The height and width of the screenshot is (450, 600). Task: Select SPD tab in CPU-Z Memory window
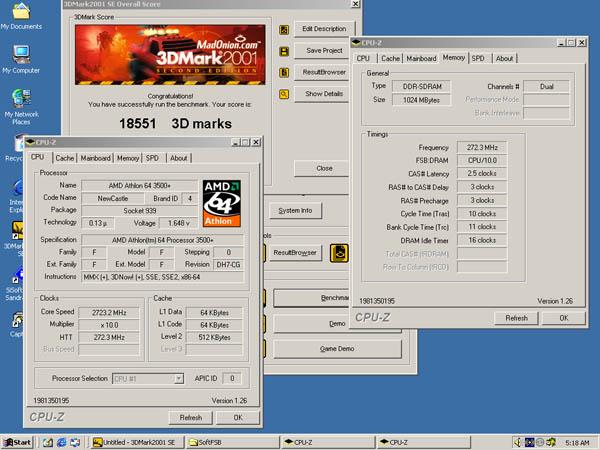tap(478, 59)
